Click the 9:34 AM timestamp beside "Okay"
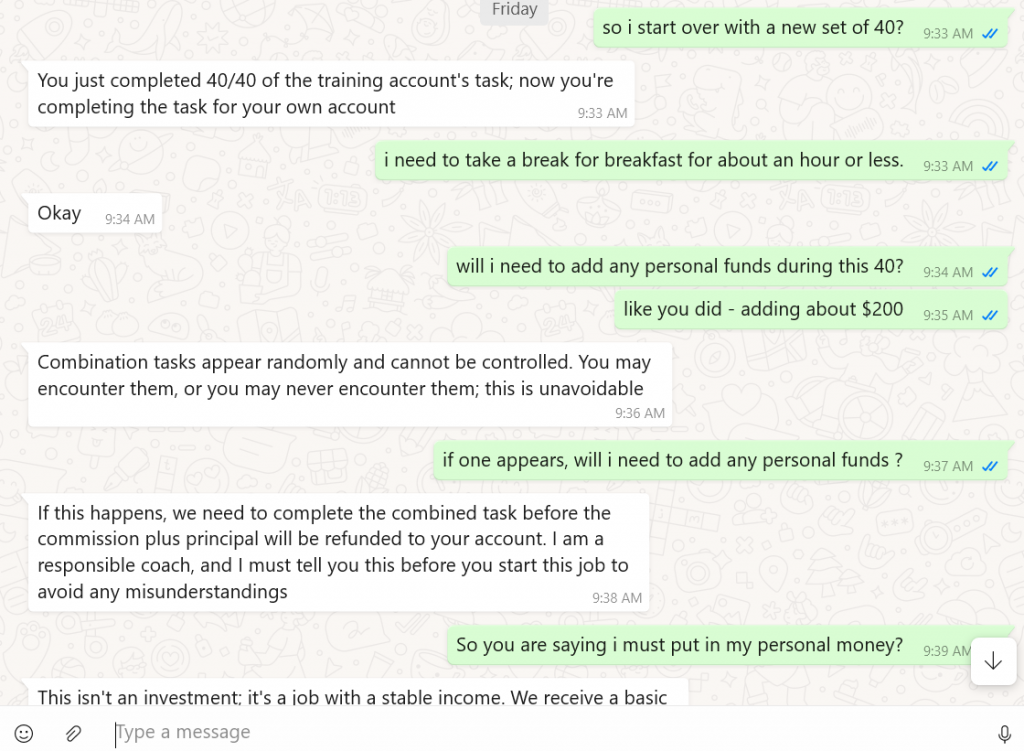The height and width of the screenshot is (751, 1024). tap(130, 219)
